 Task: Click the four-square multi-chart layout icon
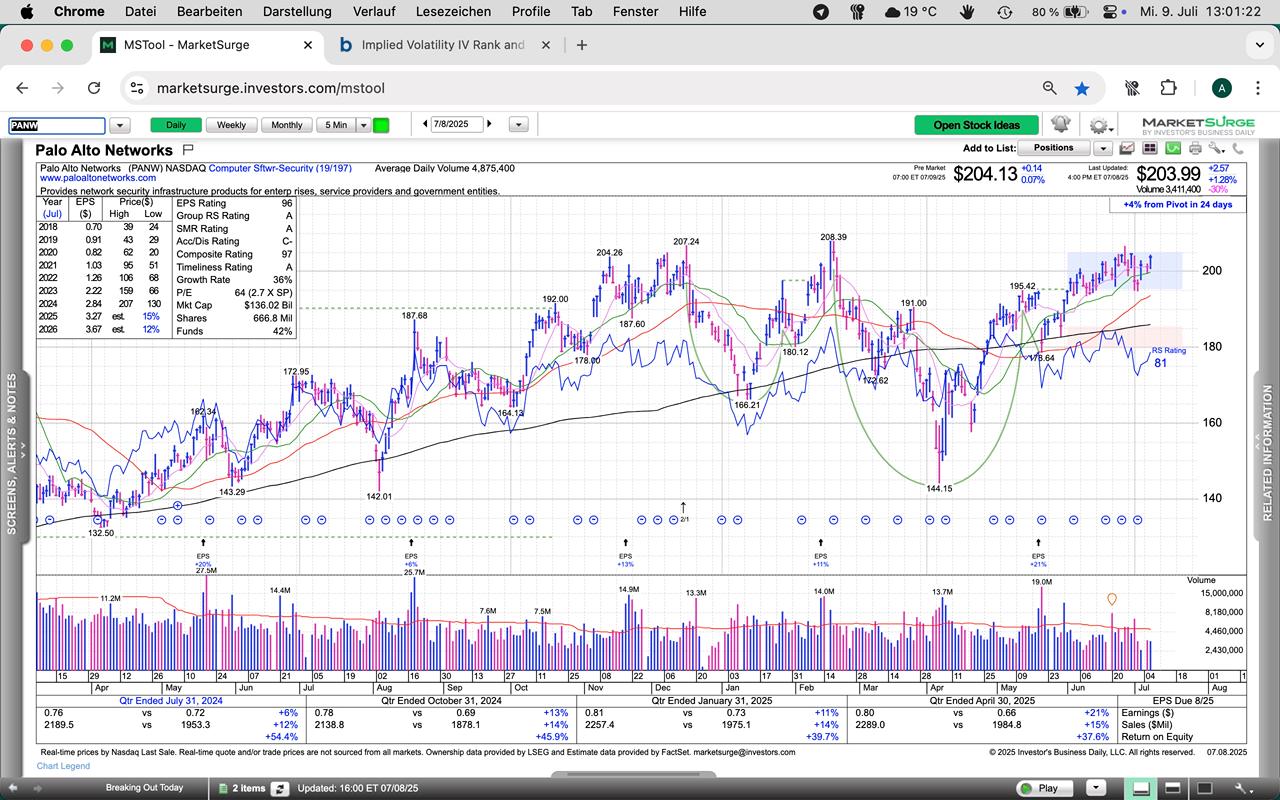(1149, 149)
